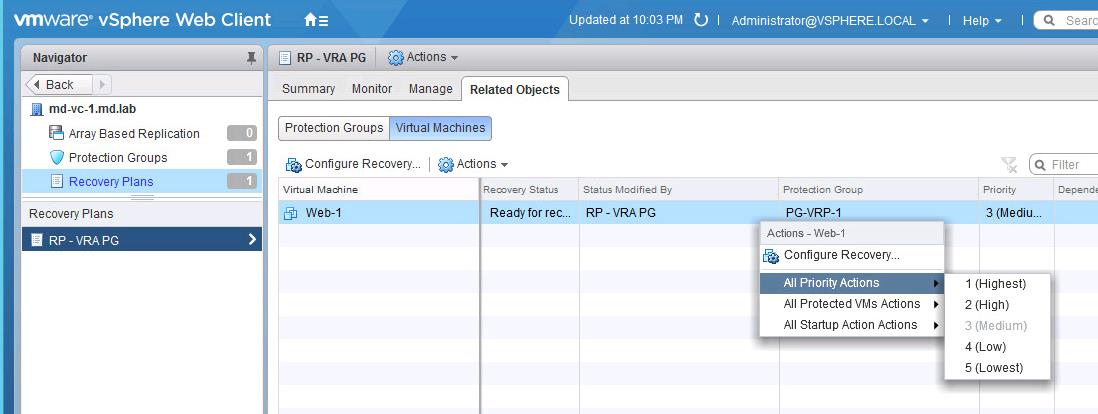Screen dimensions: 1098x414
Task: Click the search magnifier icon
Action: tap(1049, 20)
